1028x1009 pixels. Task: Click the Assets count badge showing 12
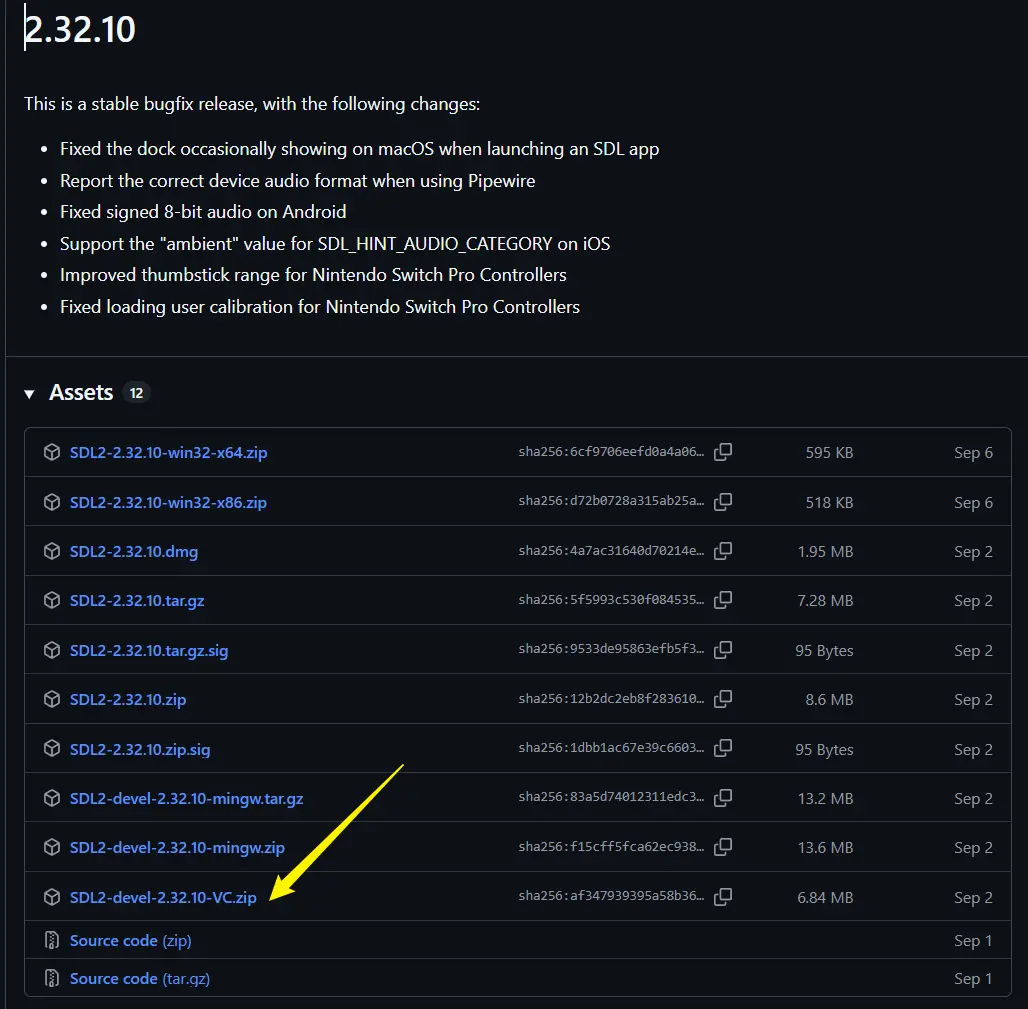click(136, 393)
